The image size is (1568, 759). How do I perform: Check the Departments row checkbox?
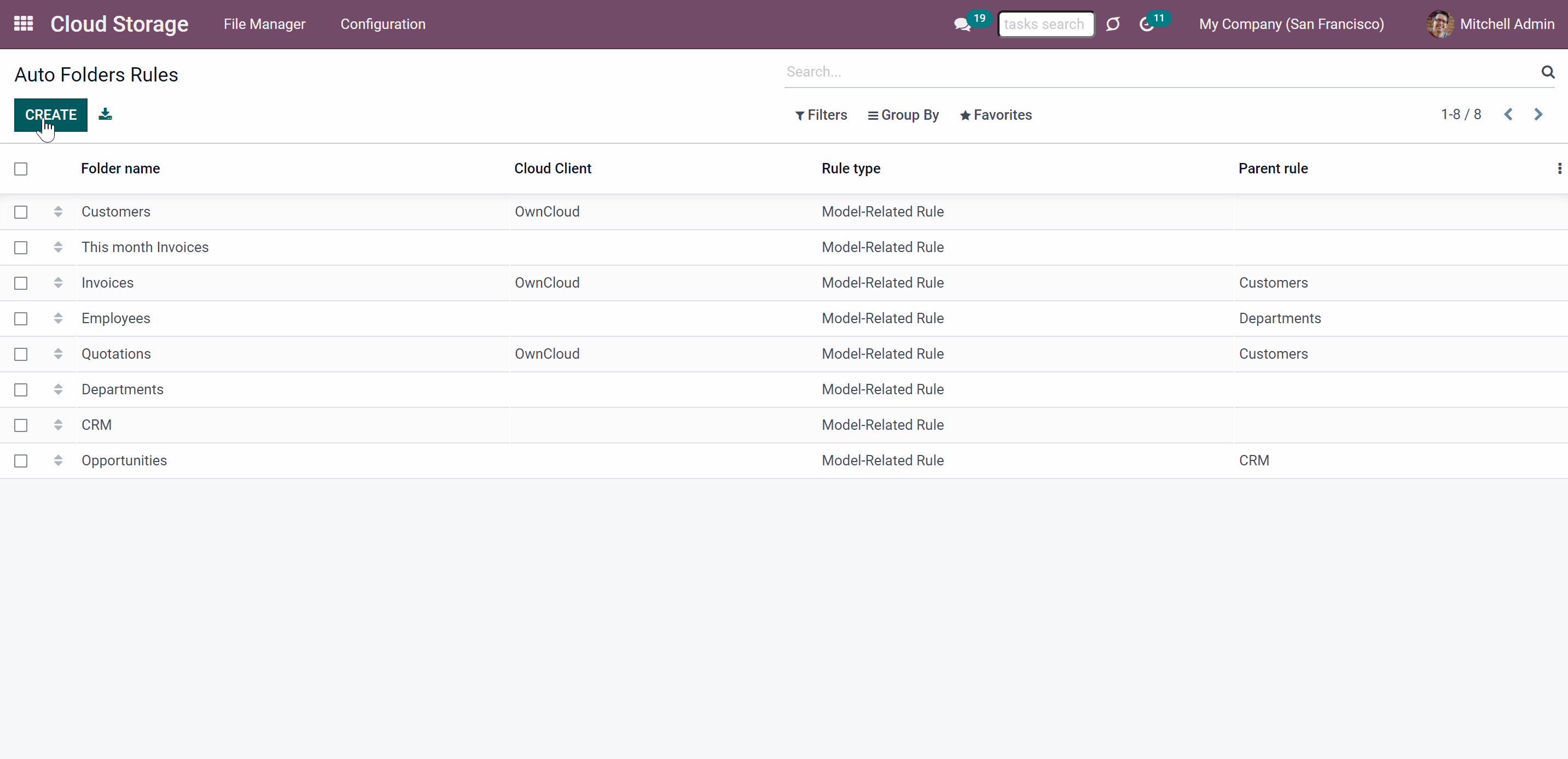pyautogui.click(x=21, y=390)
